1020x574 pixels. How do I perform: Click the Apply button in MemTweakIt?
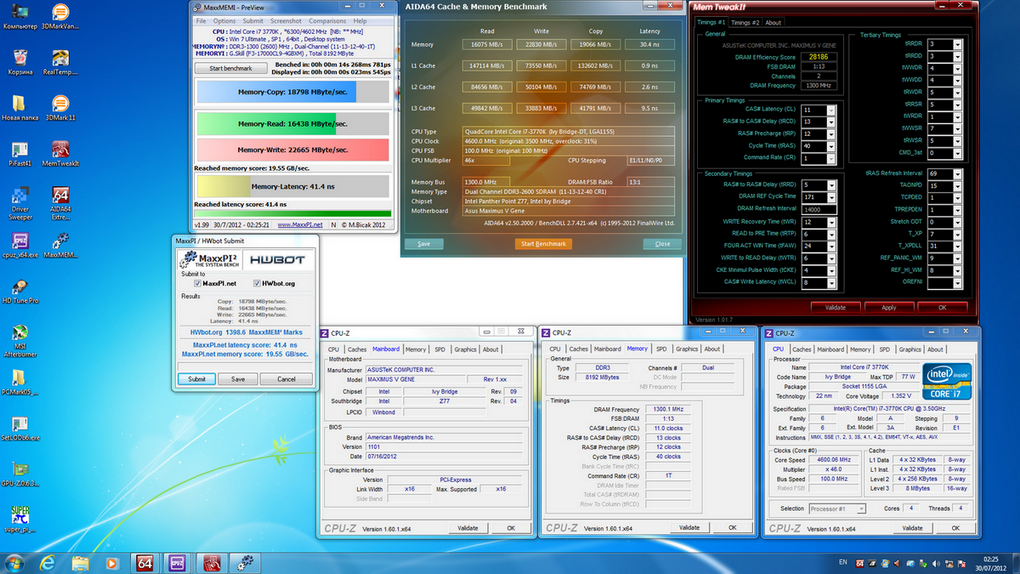tap(889, 307)
